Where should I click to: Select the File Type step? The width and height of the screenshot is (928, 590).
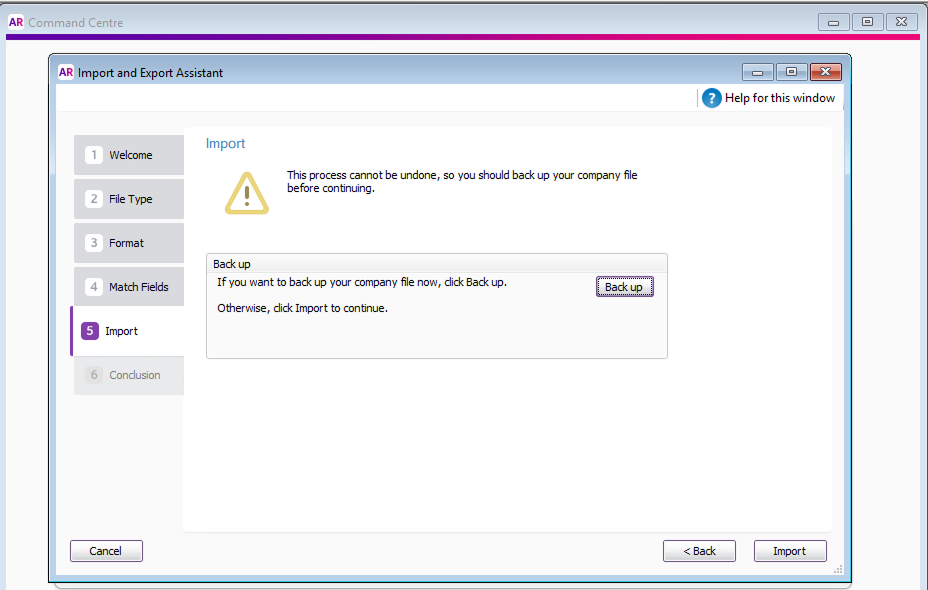coord(129,199)
